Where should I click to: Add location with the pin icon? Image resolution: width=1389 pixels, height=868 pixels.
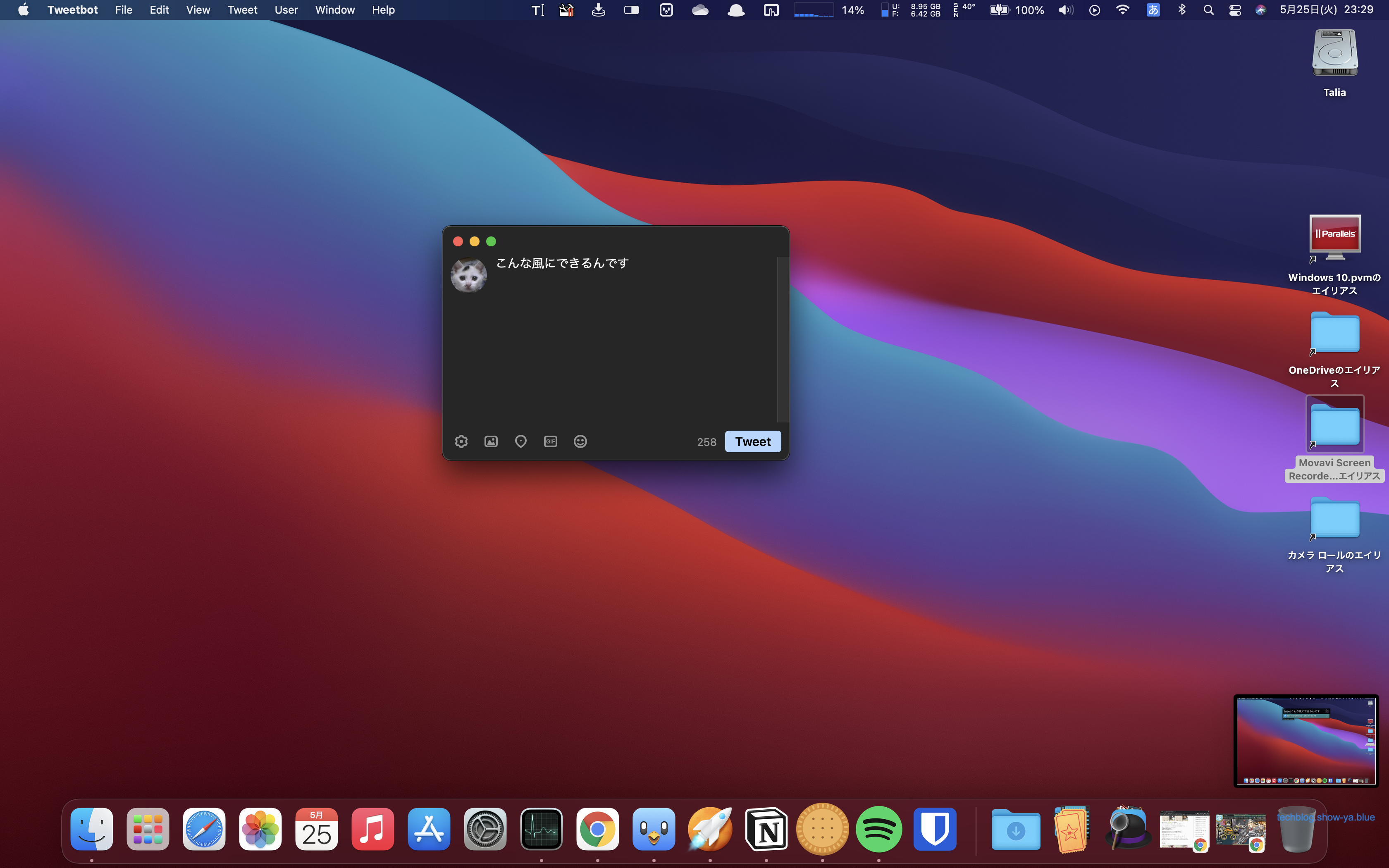[520, 441]
